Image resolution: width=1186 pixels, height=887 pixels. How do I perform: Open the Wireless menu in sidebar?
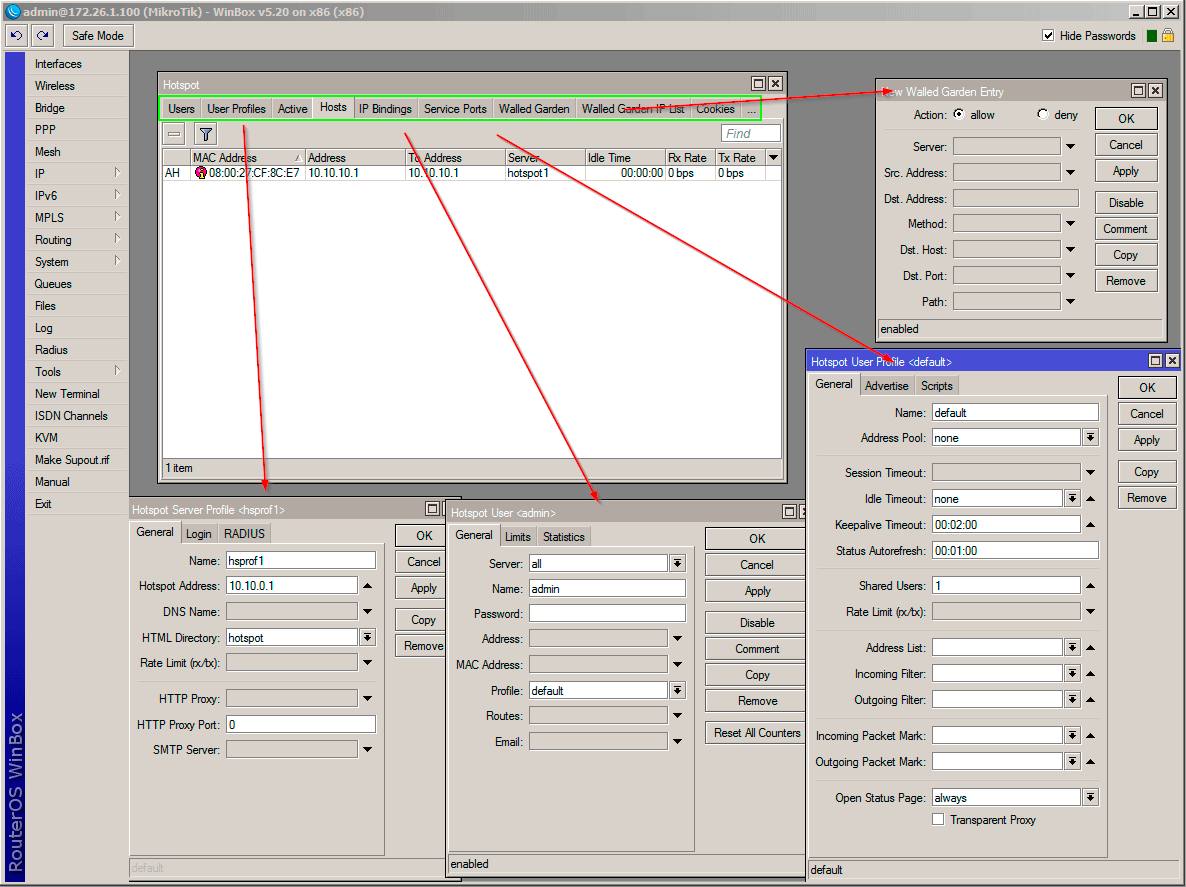click(x=55, y=86)
